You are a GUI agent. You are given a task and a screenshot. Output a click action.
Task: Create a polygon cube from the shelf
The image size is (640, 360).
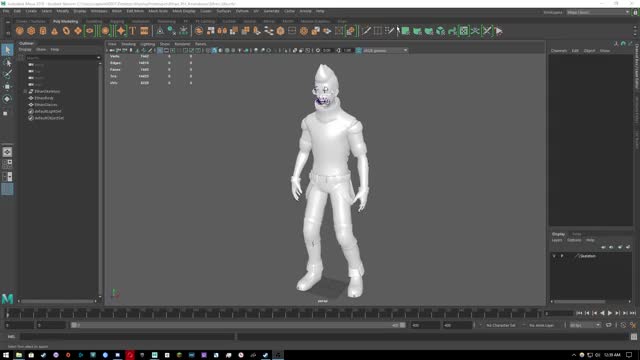point(31,31)
